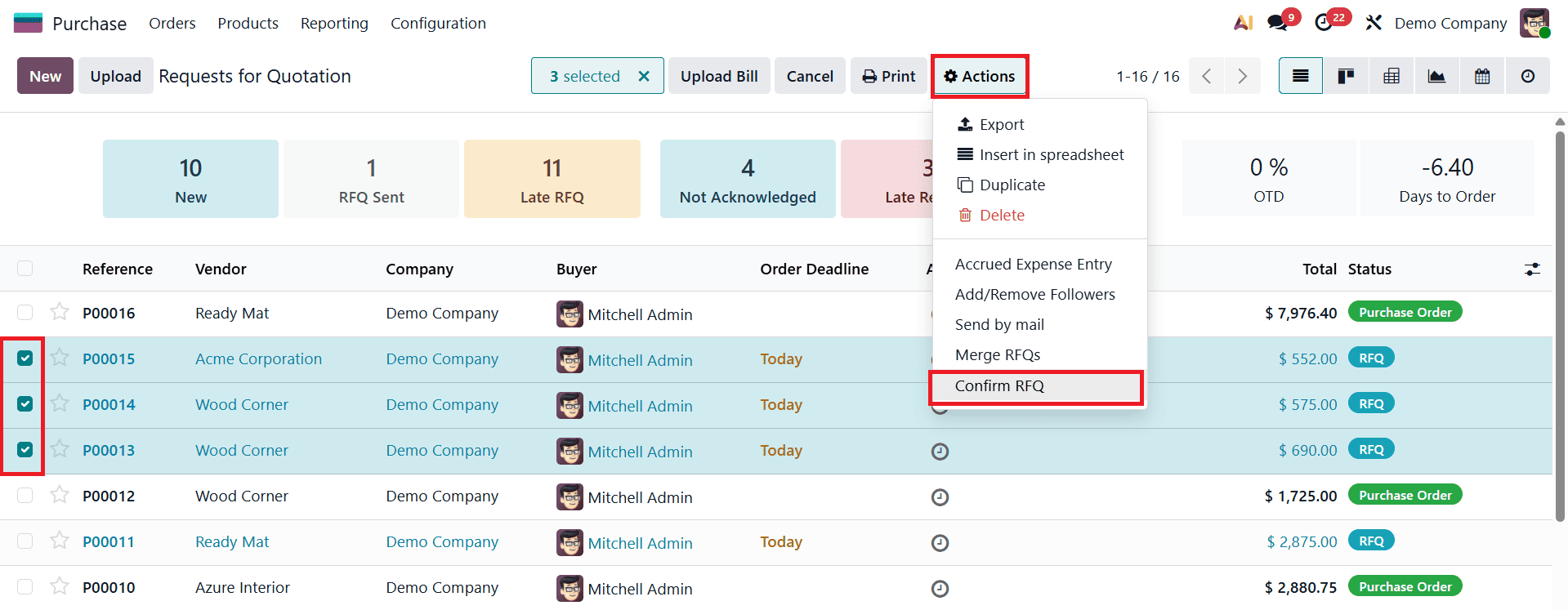This screenshot has height=610, width=1568.
Task: Open activity clock for P00010
Action: point(940,588)
